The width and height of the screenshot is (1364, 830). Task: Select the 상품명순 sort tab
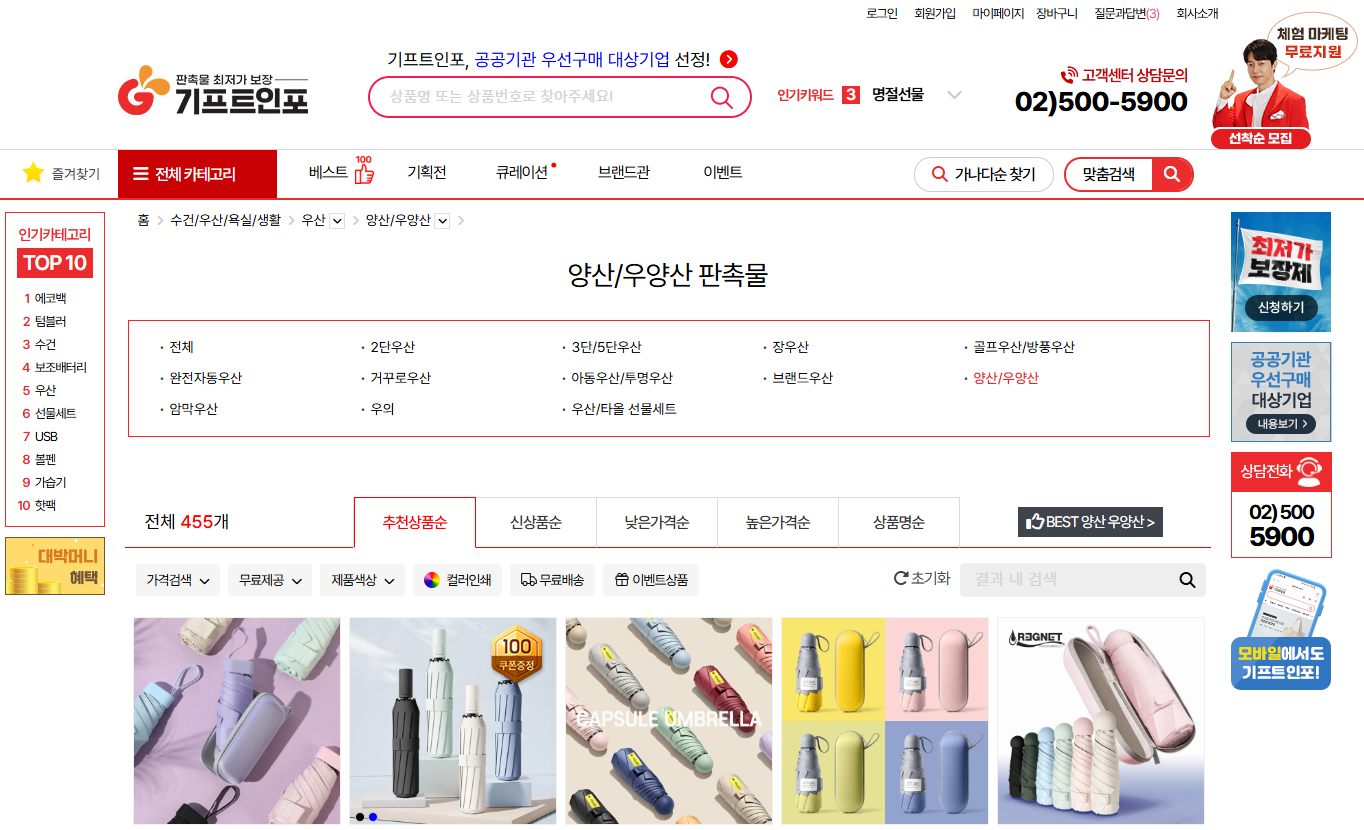click(899, 522)
